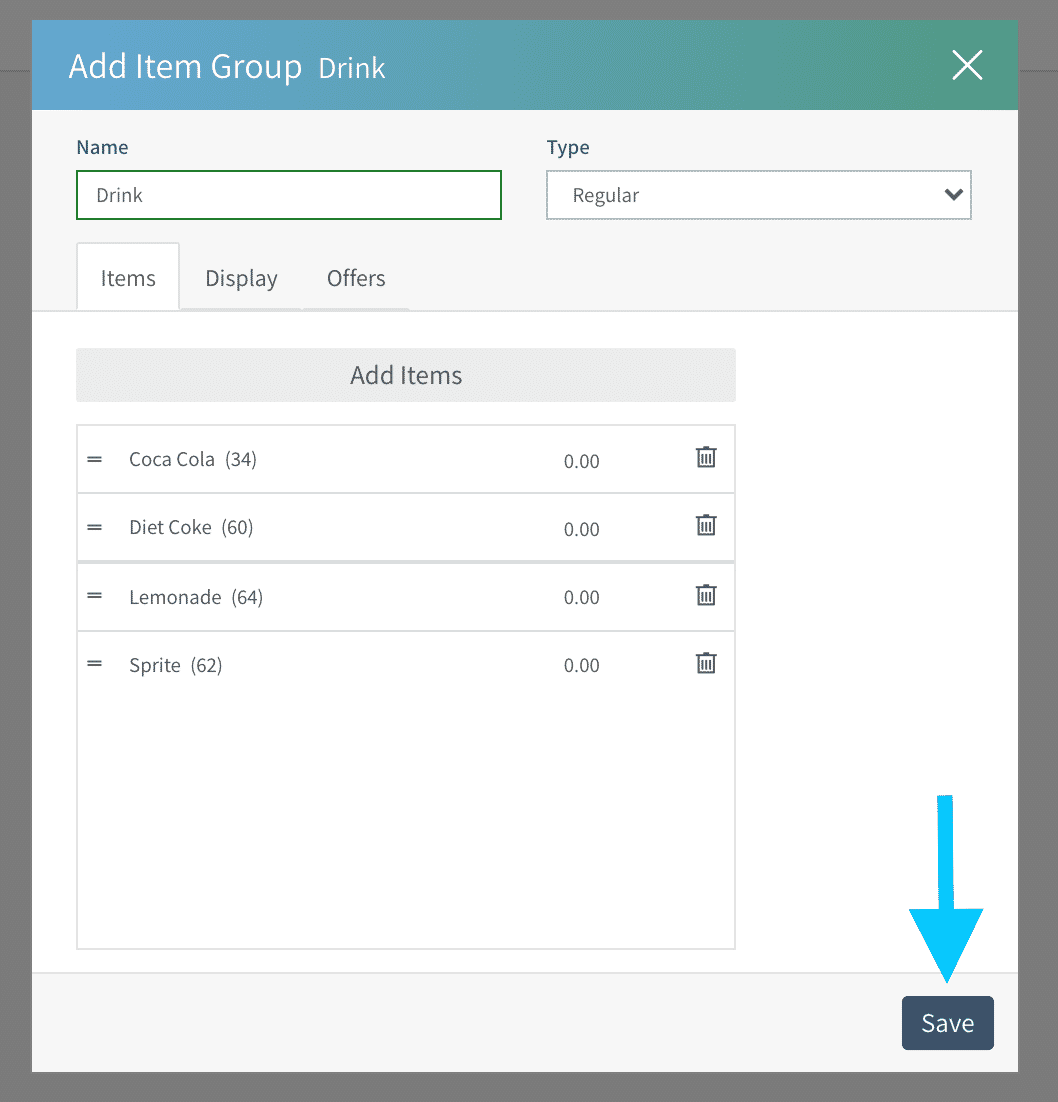Click the Coca Cola price value 0.00

[581, 462]
